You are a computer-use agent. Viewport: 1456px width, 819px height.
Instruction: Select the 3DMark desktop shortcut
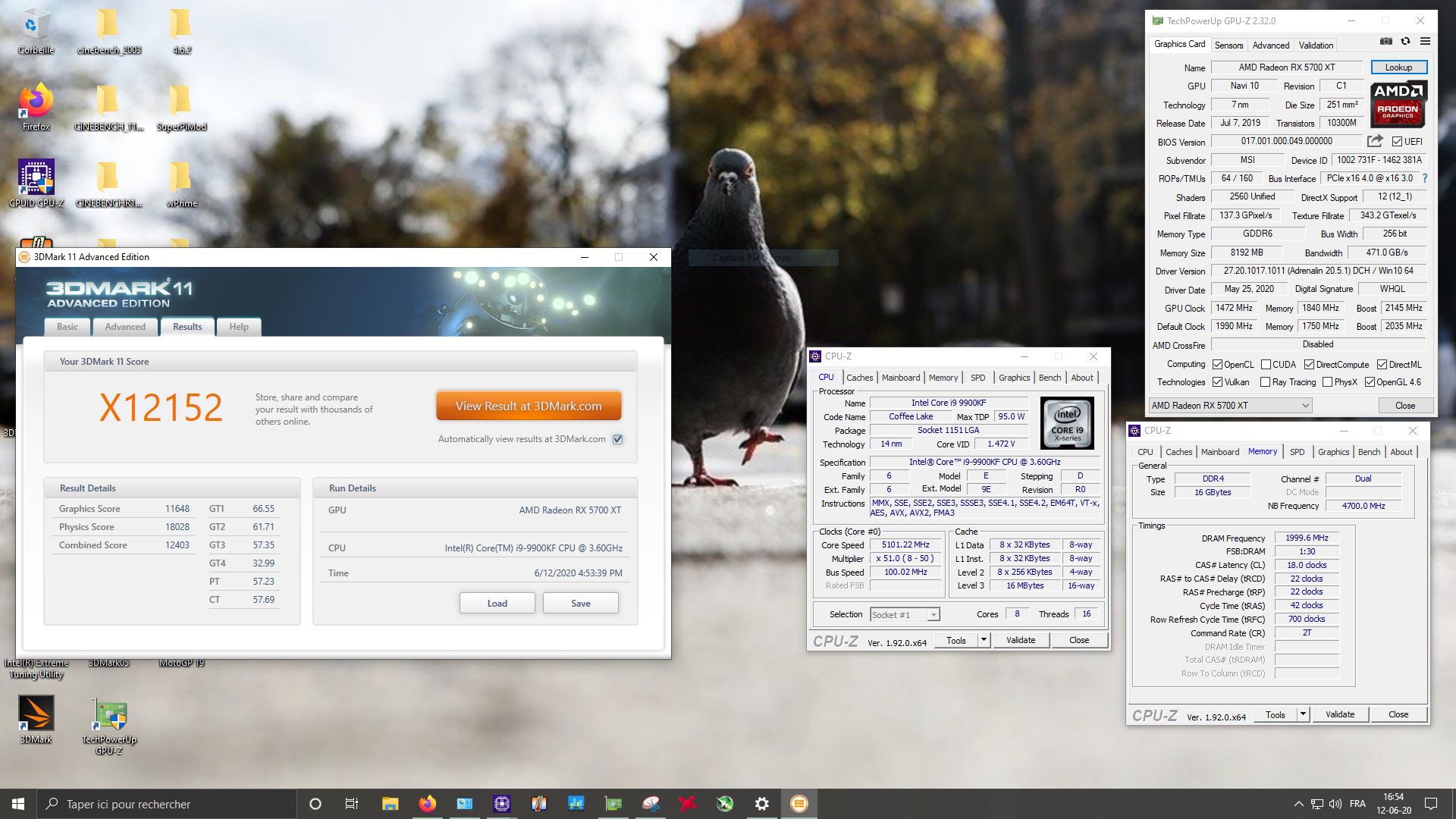tap(36, 720)
